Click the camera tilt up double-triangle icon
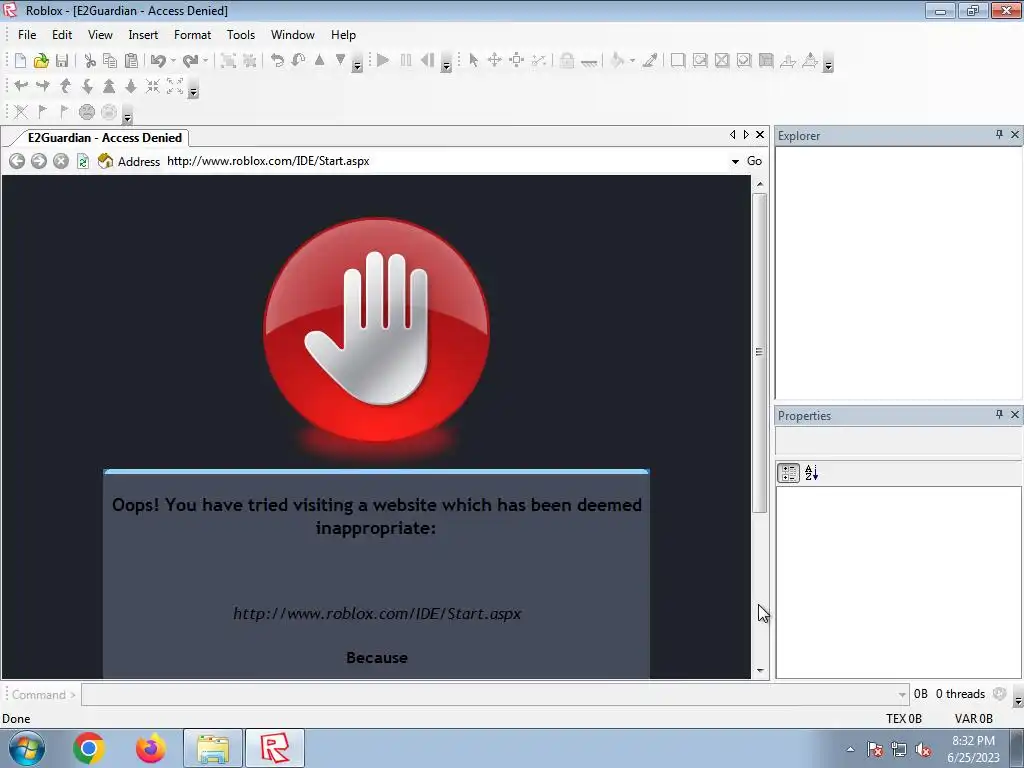 109,86
